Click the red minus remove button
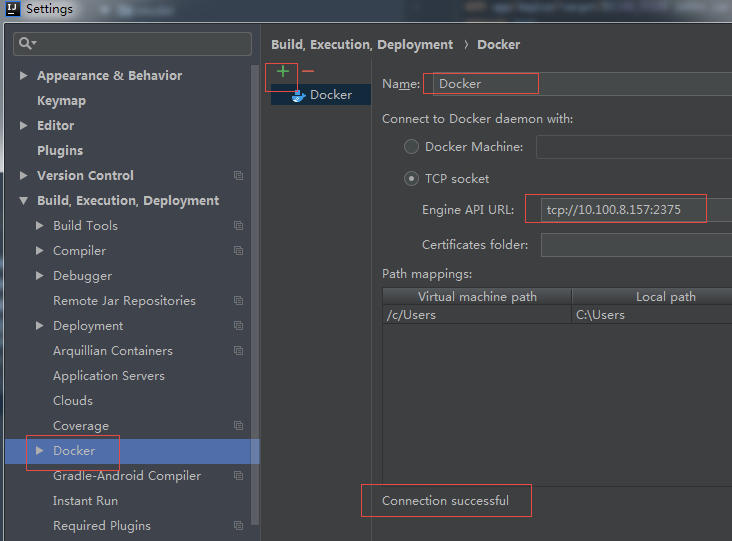Viewport: 732px width, 541px height. coord(308,71)
